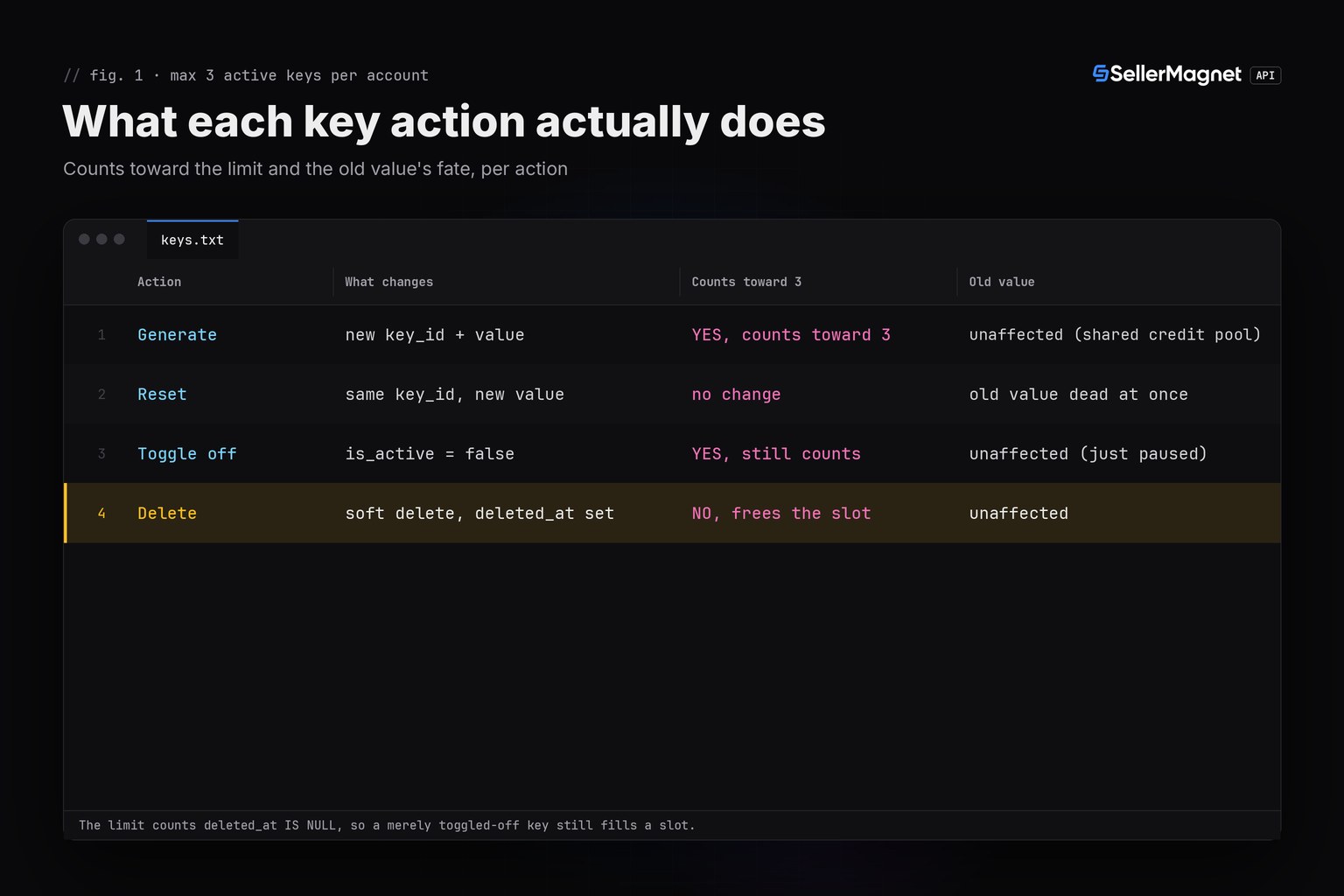Click line number 4 in gutter
The width and height of the screenshot is (1344, 896).
pyautogui.click(x=101, y=514)
